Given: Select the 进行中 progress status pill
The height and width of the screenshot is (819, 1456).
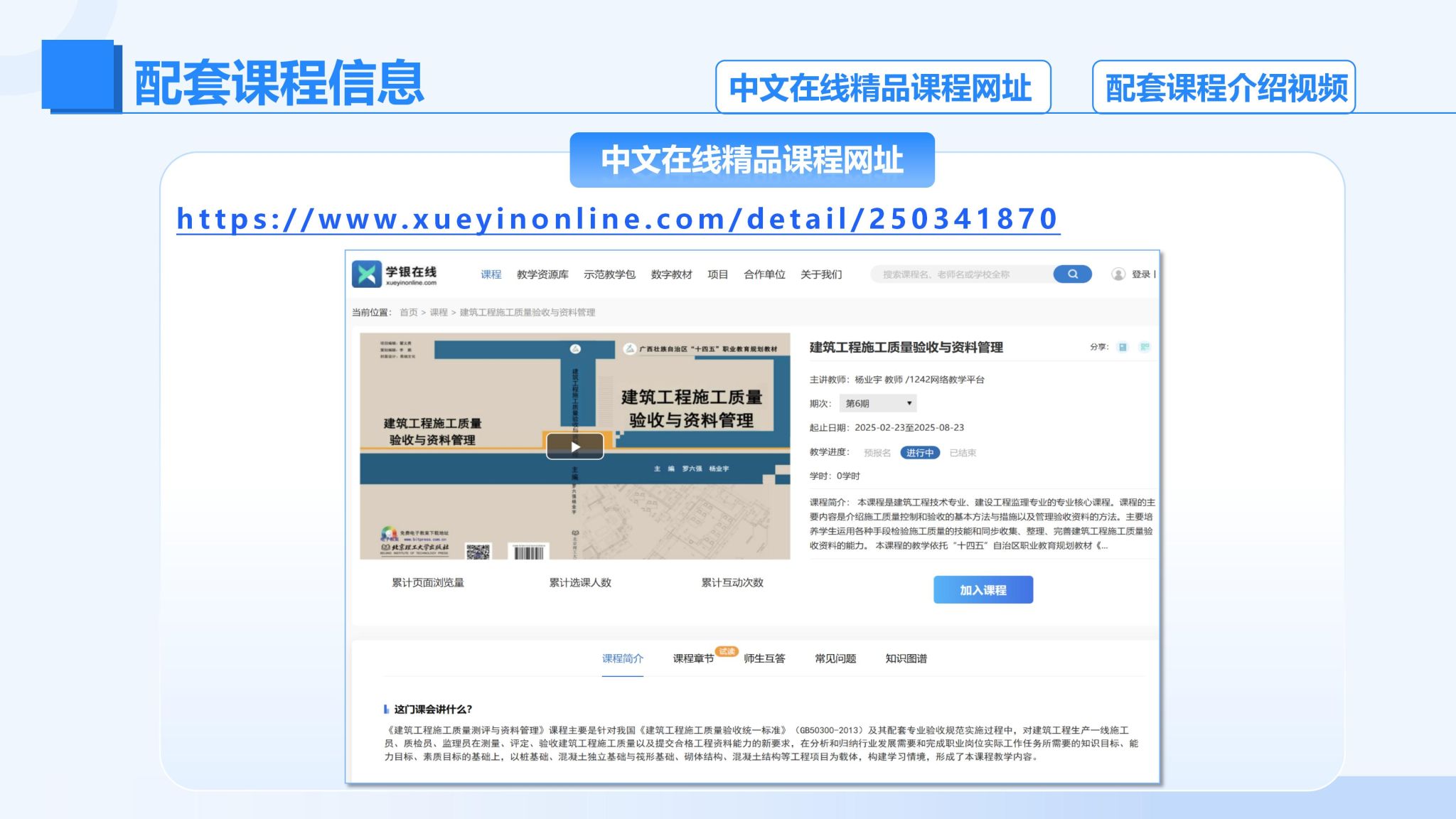Looking at the screenshot, I should 920,453.
